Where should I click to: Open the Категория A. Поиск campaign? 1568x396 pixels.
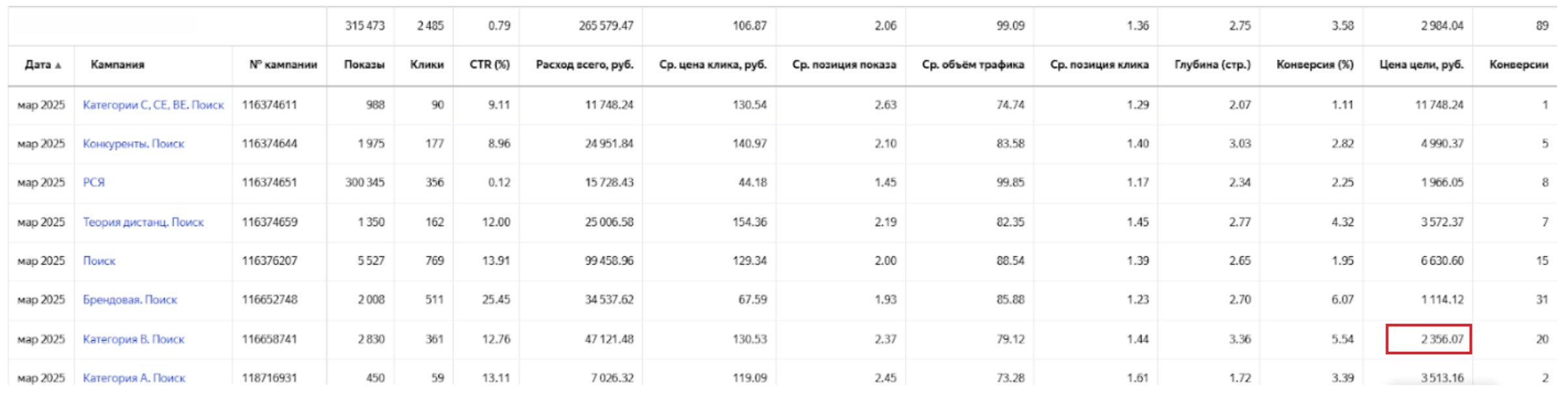[x=134, y=378]
